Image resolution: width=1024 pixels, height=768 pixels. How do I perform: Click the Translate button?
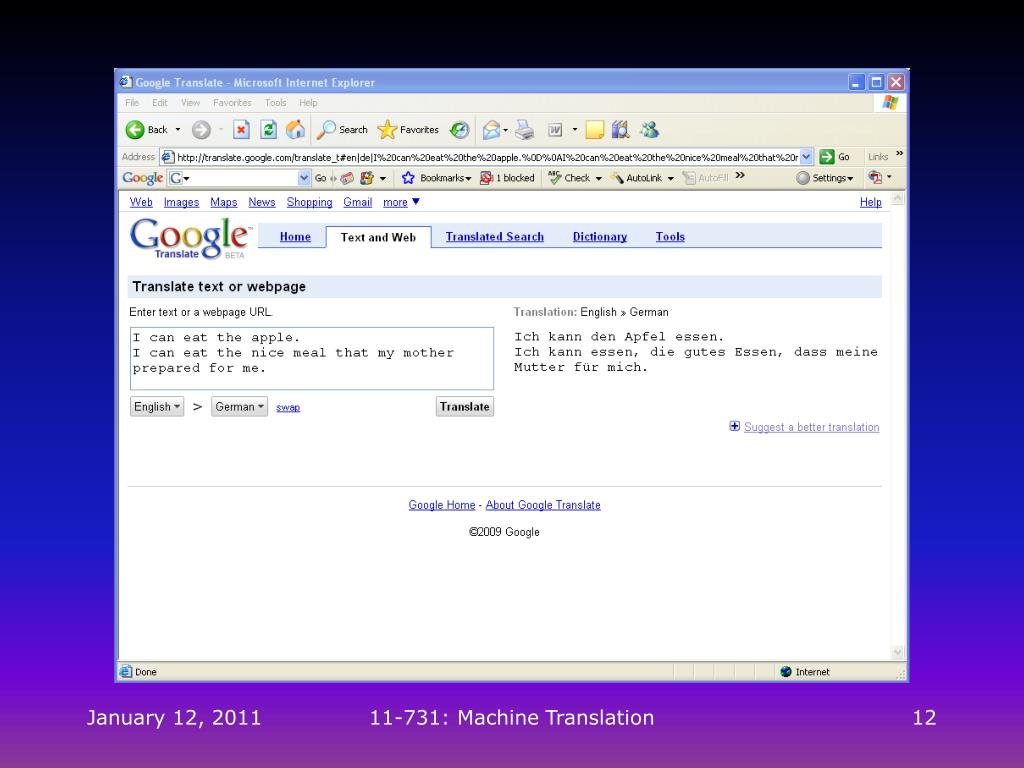[x=464, y=407]
